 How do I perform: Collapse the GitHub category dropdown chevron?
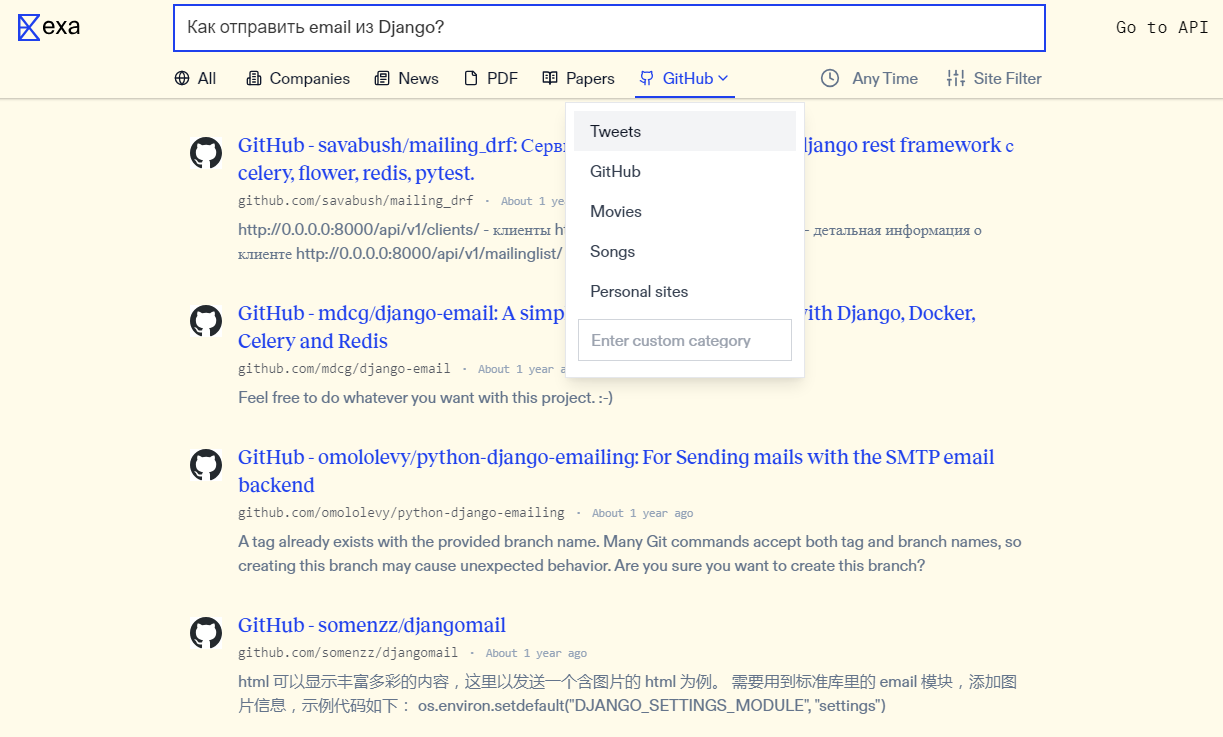(723, 78)
